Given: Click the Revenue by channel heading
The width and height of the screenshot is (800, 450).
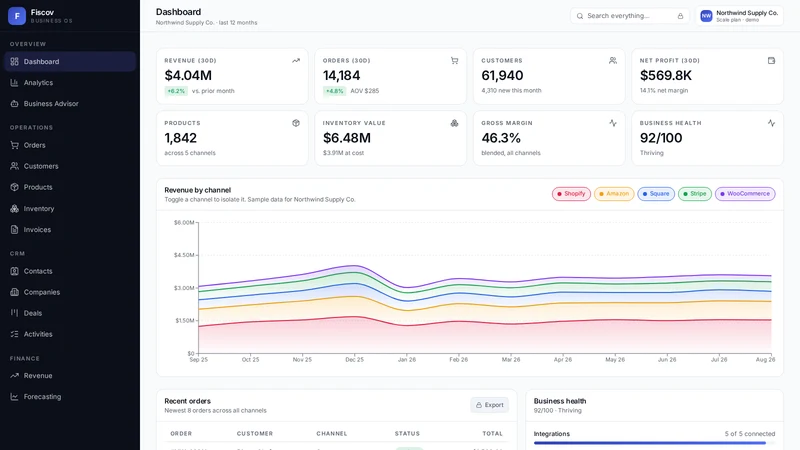Looking at the screenshot, I should coord(197,190).
